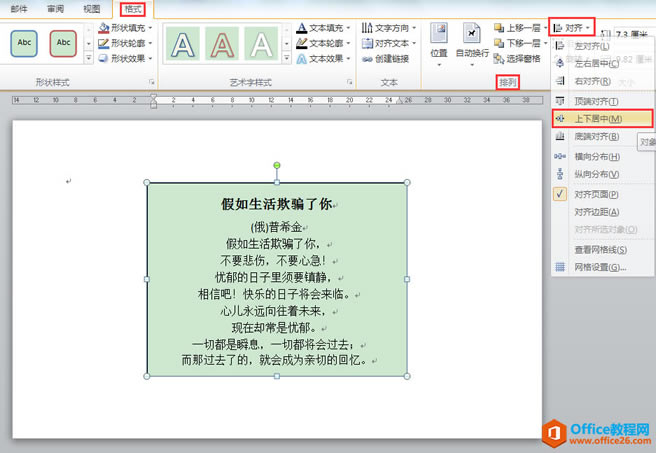Choose 左对齐(L) in the align menu
656x453 pixels.
click(602, 46)
